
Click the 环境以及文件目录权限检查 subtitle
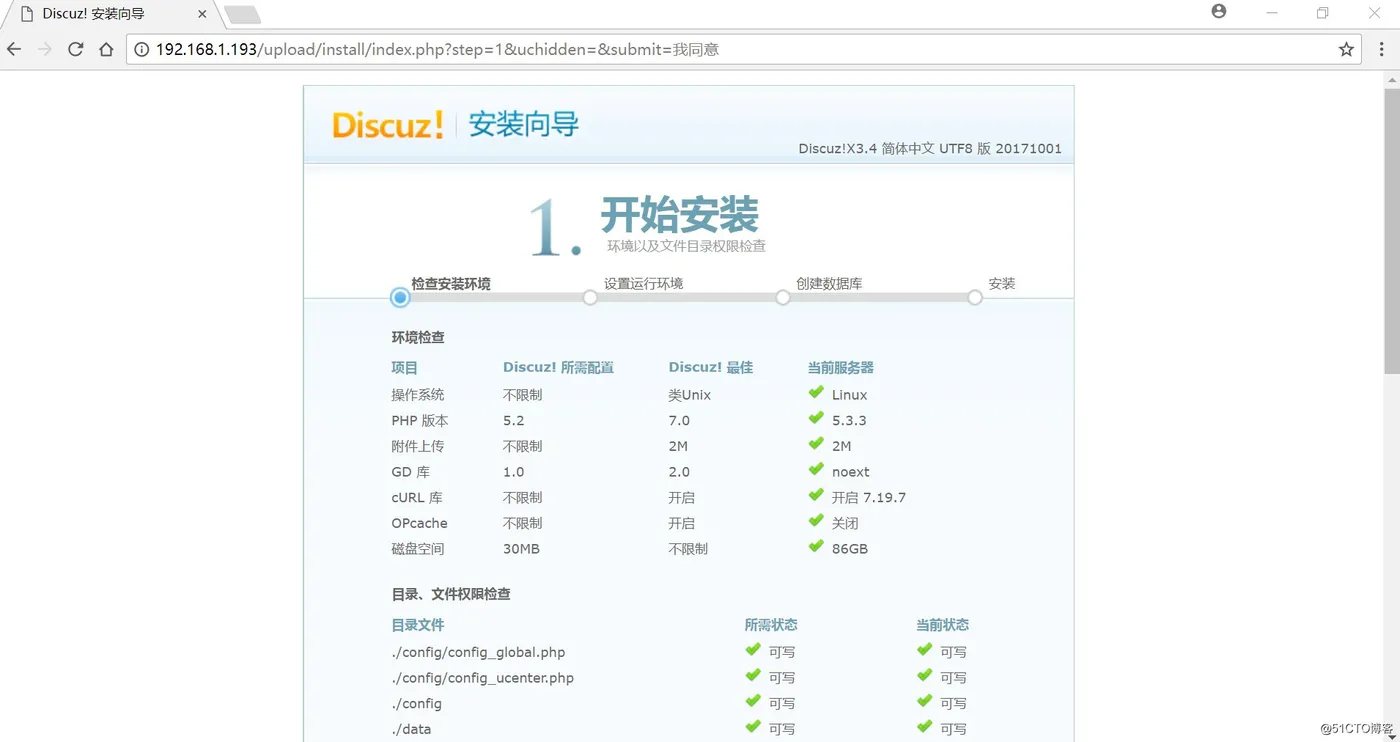tap(686, 246)
